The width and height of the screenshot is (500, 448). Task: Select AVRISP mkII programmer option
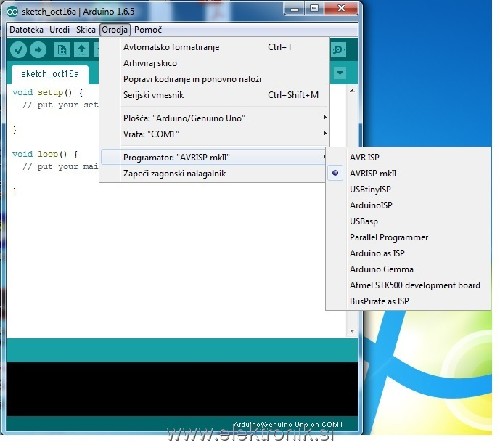[x=408, y=173]
